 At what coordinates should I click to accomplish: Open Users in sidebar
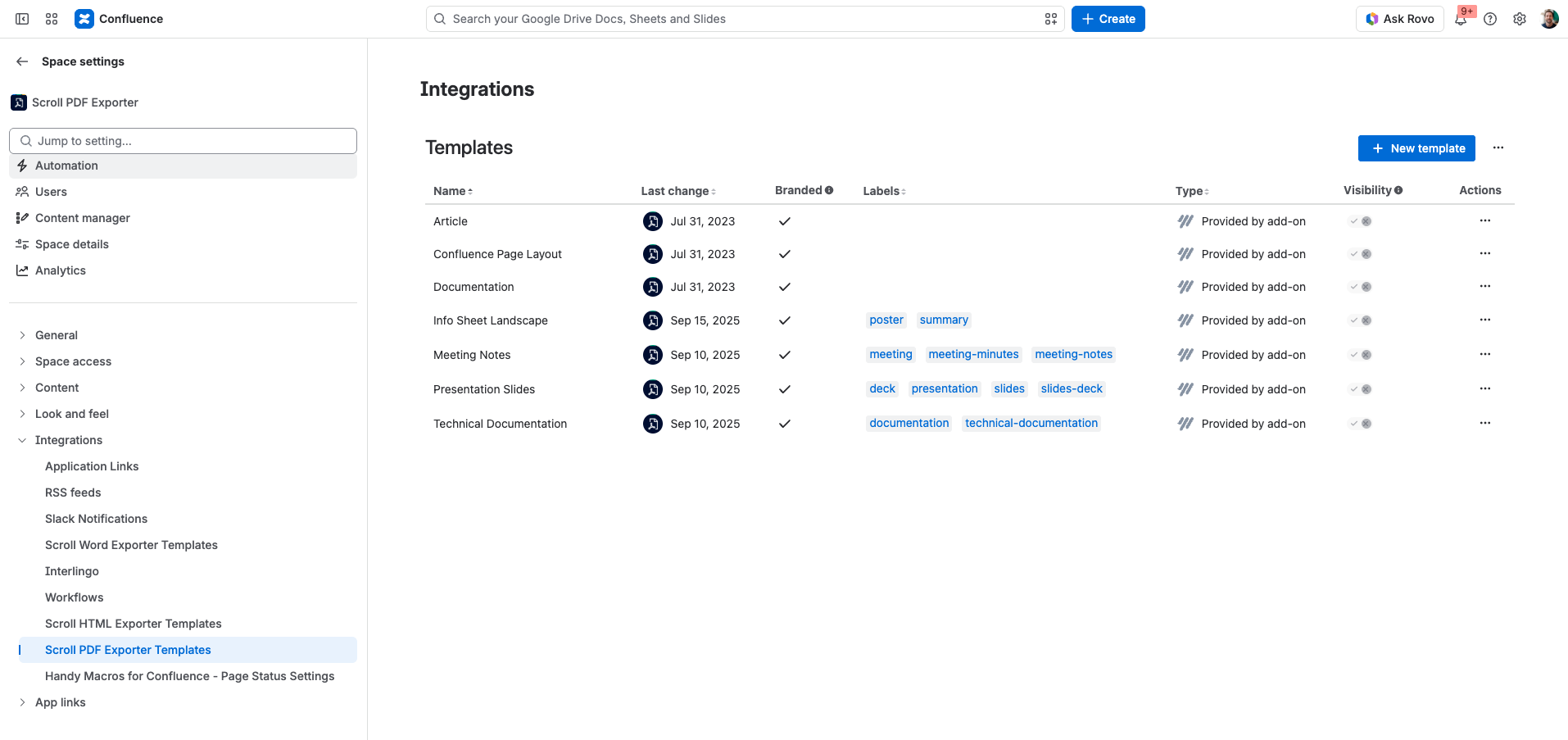tap(183, 192)
